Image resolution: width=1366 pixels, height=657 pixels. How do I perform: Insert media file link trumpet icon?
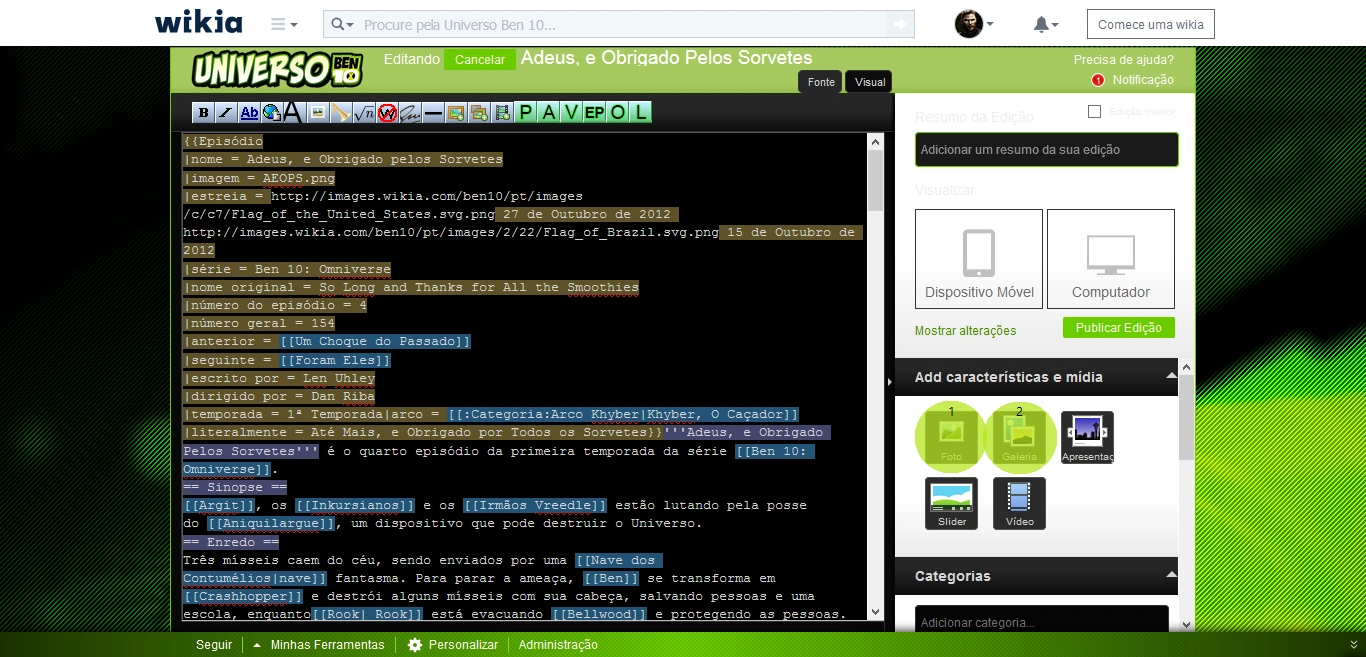pyautogui.click(x=341, y=112)
